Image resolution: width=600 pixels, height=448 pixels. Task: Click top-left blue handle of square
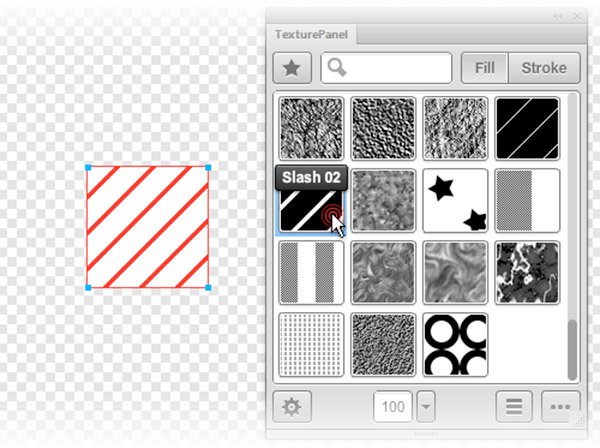click(x=88, y=167)
